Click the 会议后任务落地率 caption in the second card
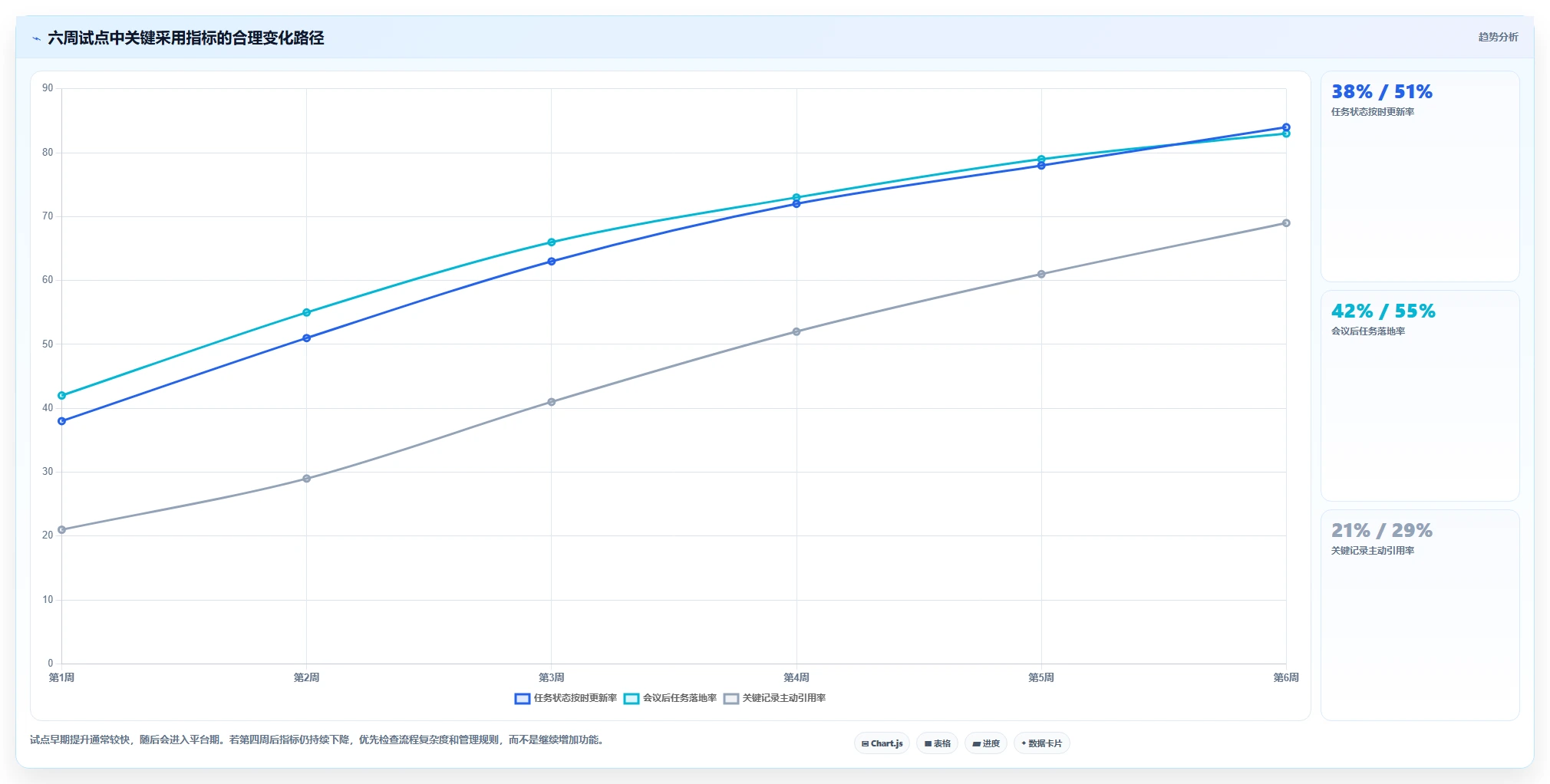The height and width of the screenshot is (784, 1550). pyautogui.click(x=1368, y=331)
